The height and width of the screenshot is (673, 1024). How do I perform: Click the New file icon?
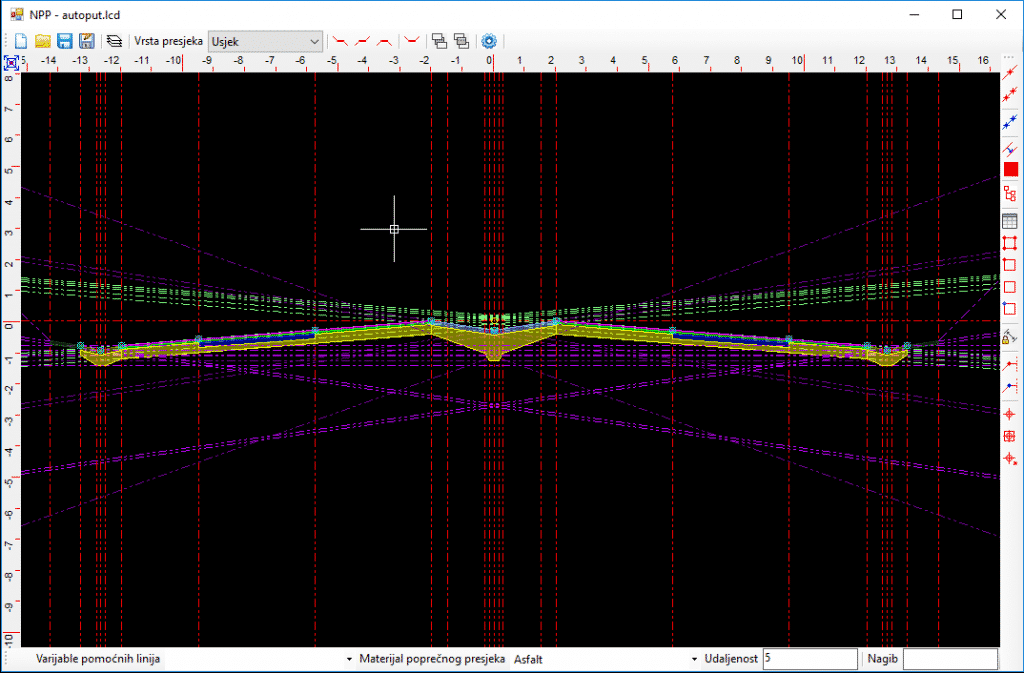pos(21,41)
